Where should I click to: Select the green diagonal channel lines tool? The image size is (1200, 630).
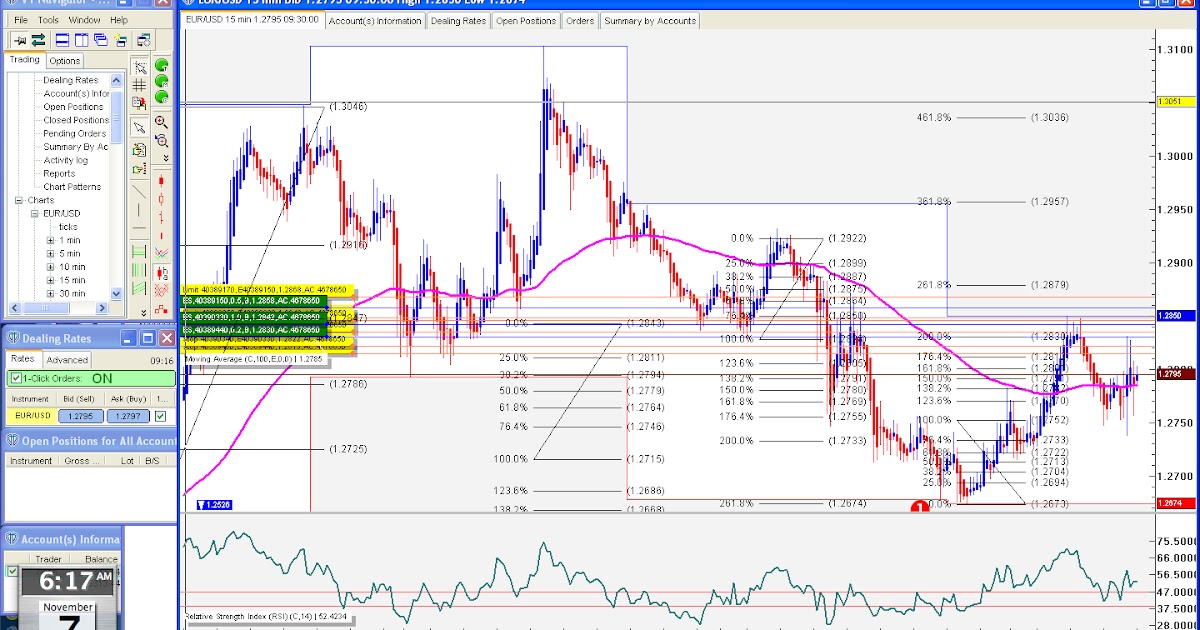pyautogui.click(x=139, y=289)
